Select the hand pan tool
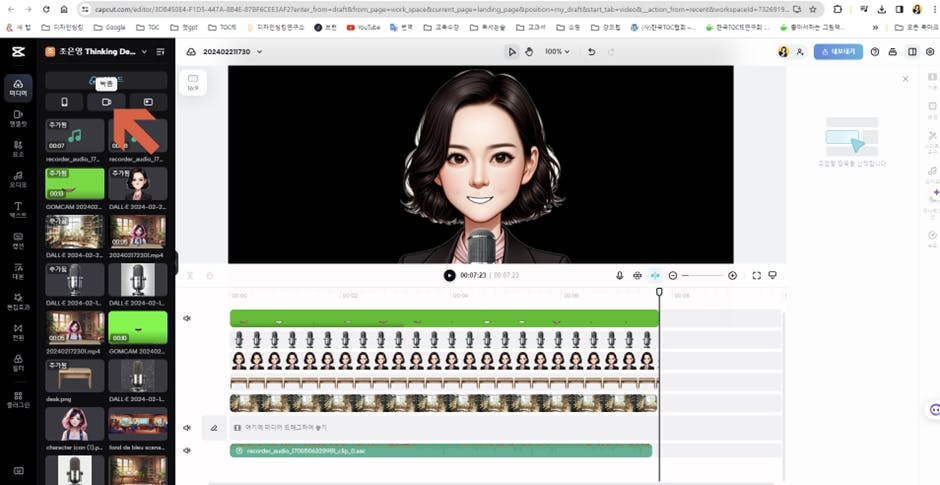This screenshot has width=940, height=485. coord(529,52)
